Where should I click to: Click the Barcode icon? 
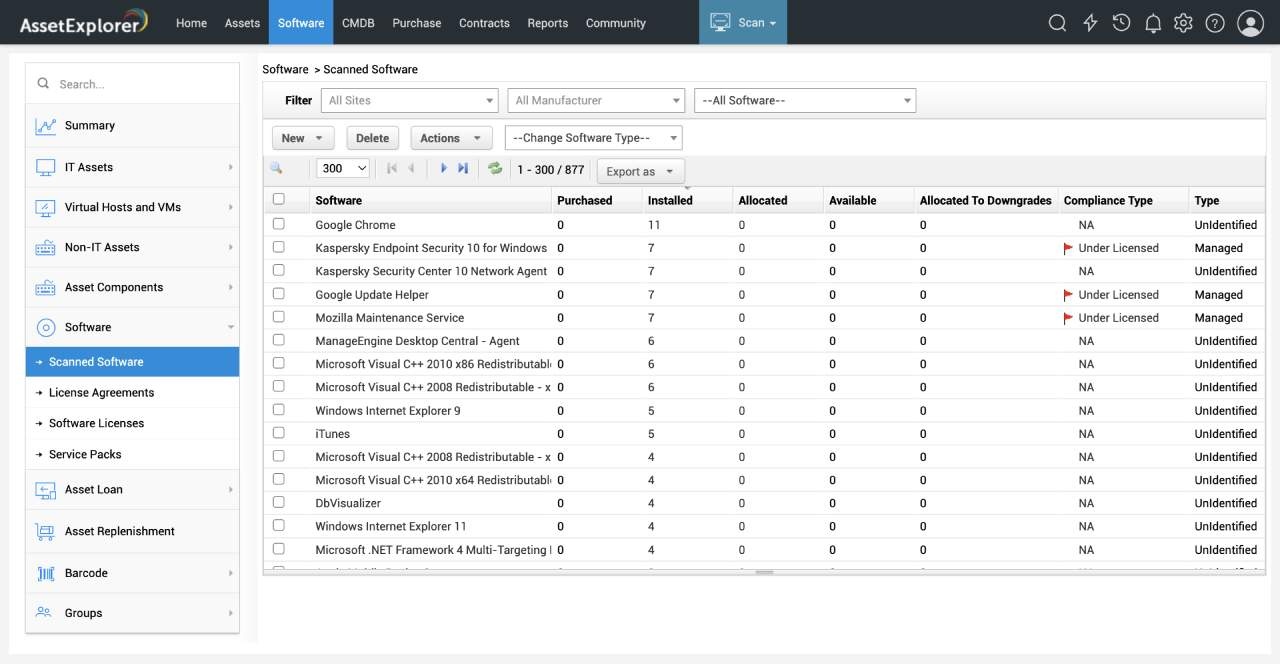tap(46, 573)
